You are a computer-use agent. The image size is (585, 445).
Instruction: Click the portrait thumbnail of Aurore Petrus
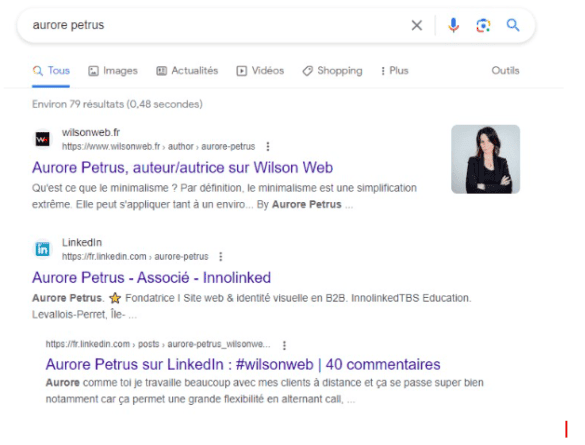coord(485,159)
